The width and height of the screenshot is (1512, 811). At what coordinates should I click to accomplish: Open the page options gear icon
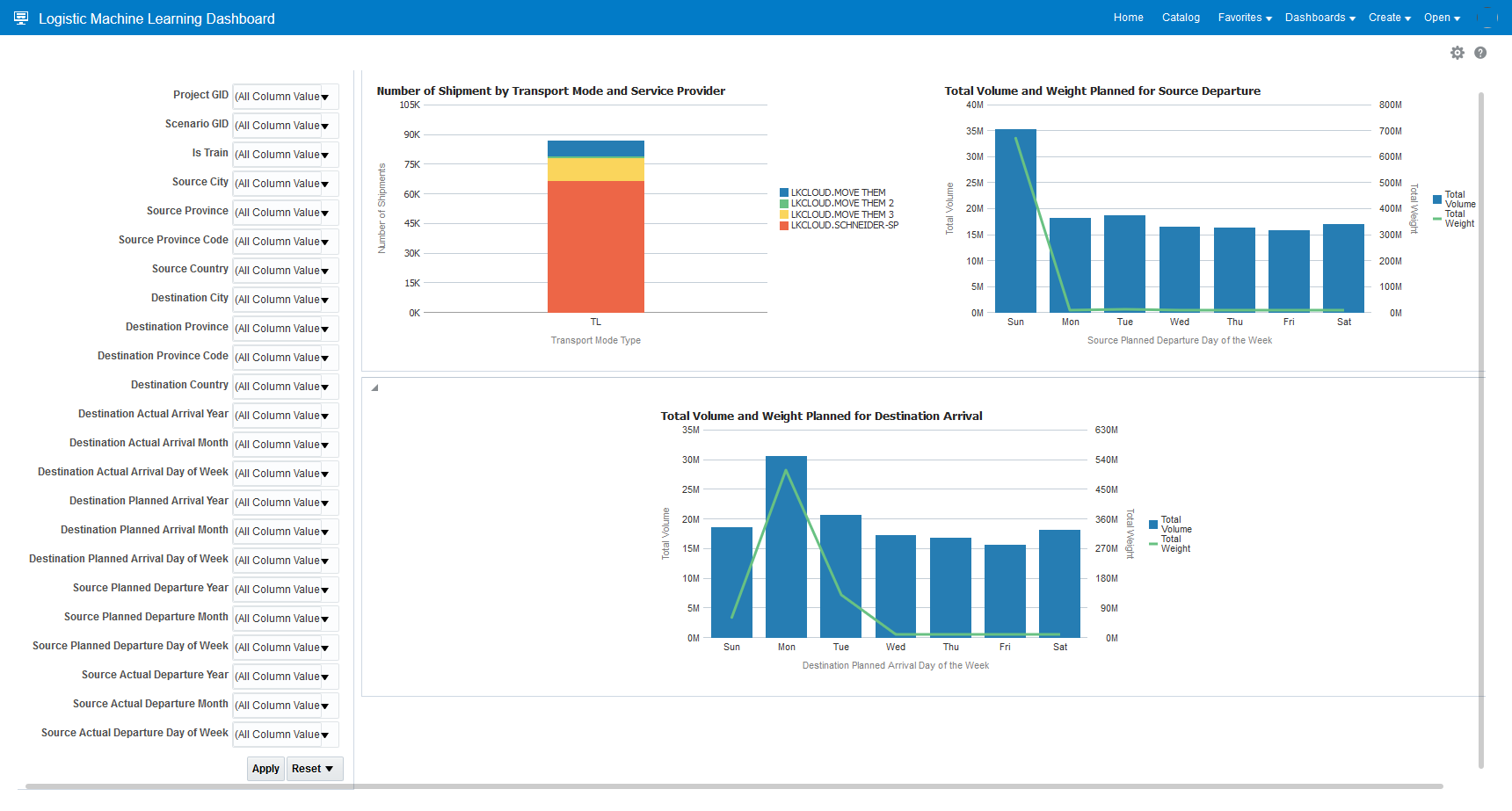coord(1457,53)
